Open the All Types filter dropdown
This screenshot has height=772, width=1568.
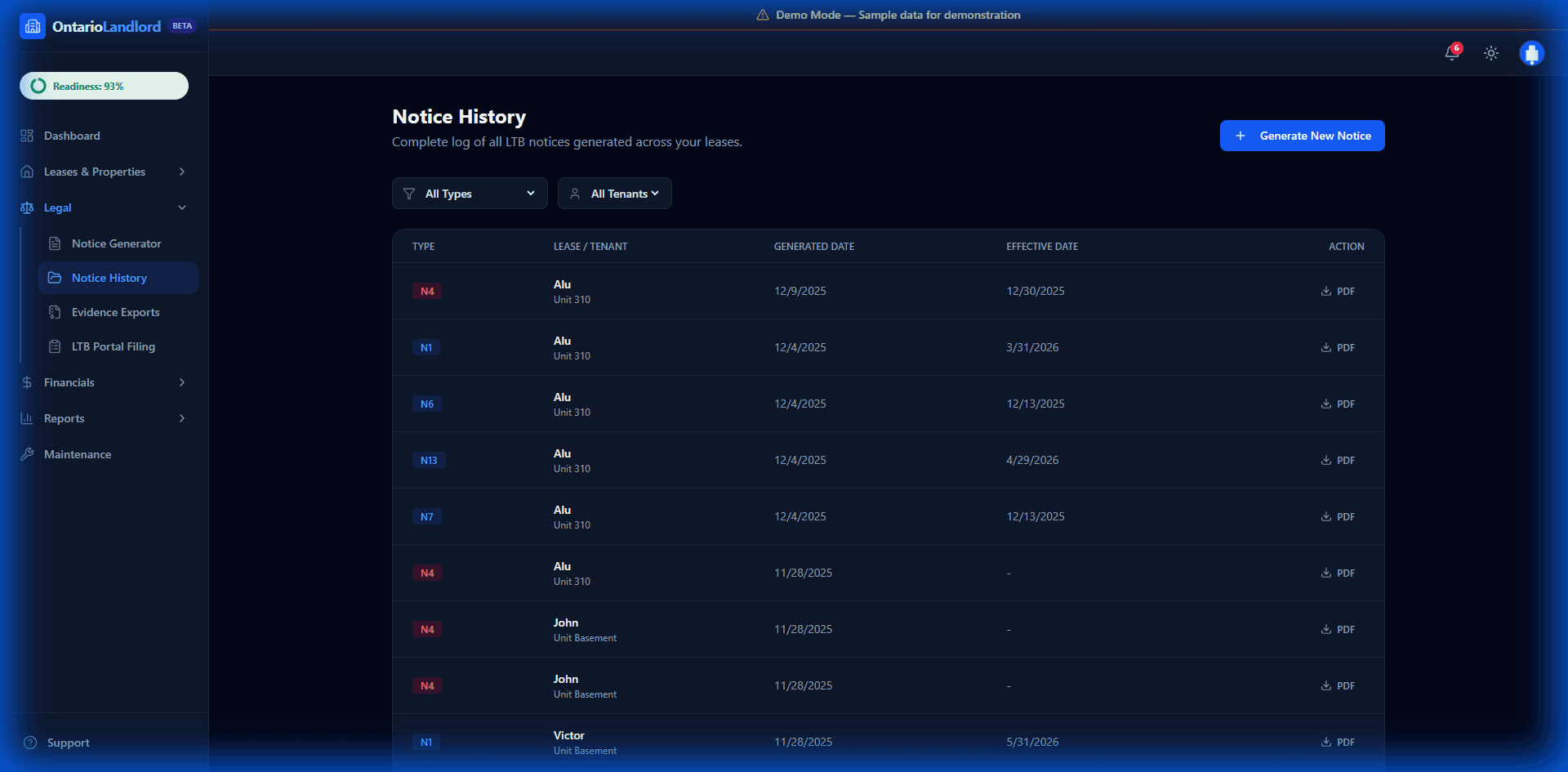pos(470,194)
